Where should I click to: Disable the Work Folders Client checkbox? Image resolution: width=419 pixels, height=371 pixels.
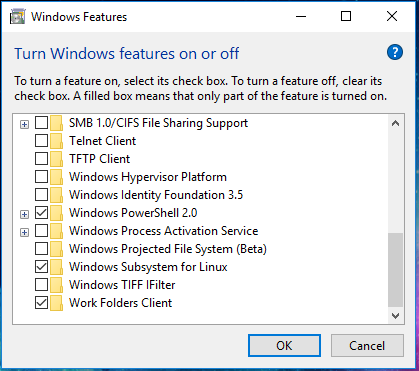(x=41, y=303)
